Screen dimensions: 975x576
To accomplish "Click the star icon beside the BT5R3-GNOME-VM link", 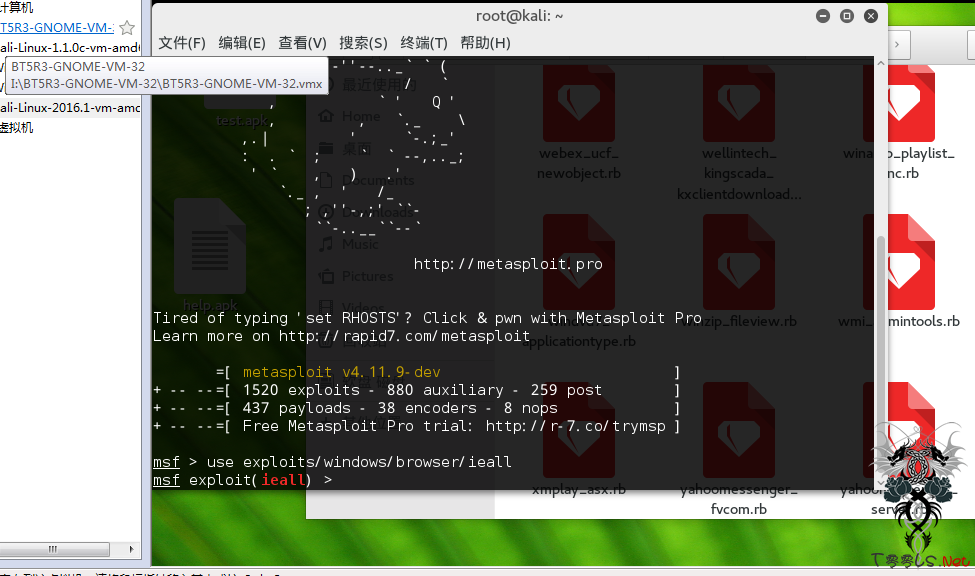I will [x=127, y=27].
